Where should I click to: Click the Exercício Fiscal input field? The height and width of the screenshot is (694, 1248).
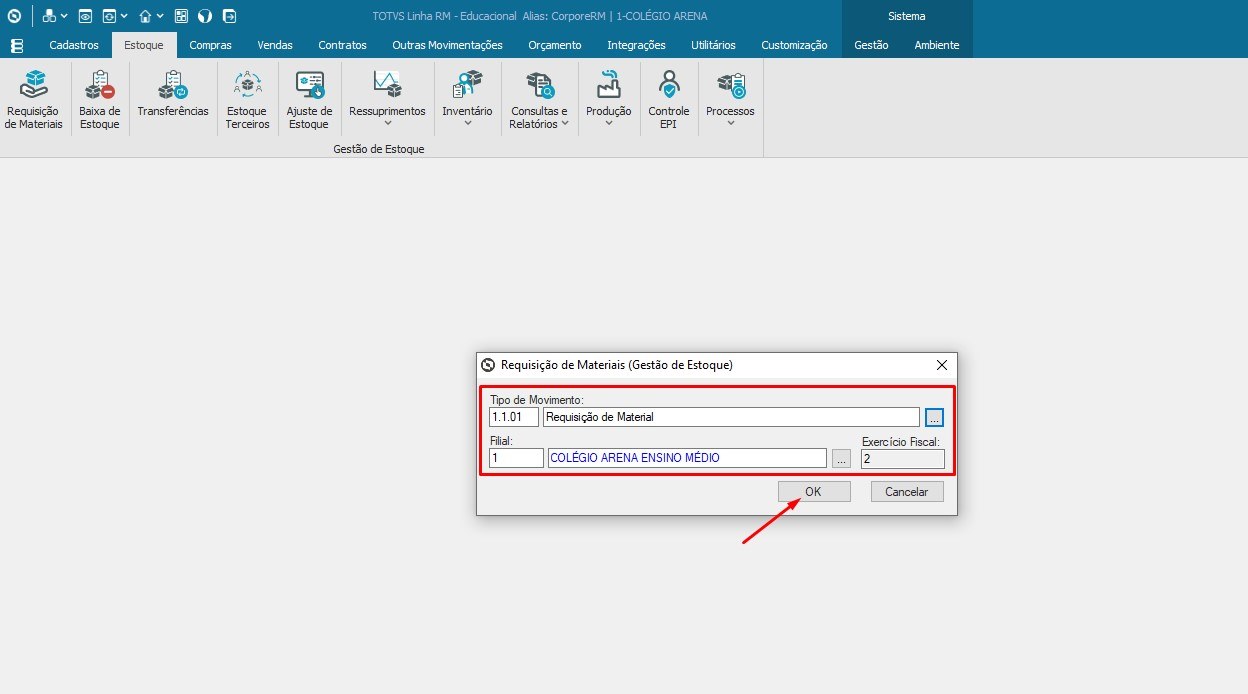(900, 458)
